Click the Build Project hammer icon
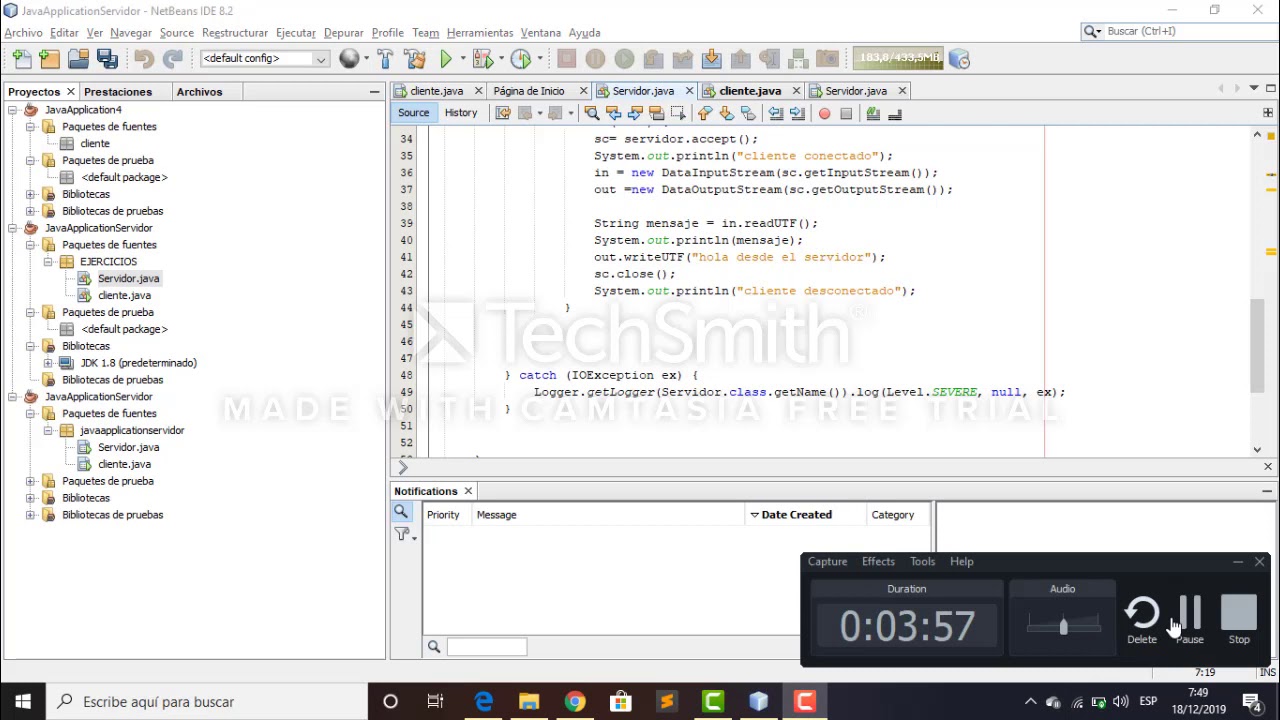The image size is (1280, 720). [385, 59]
